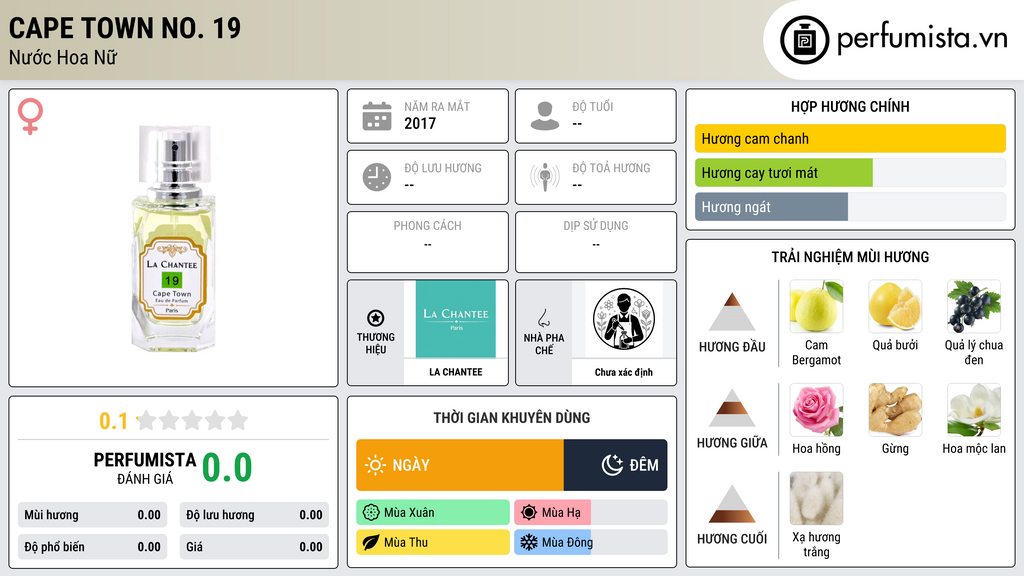Screen dimensions: 1024x576
Task: Click the Mùa Thu season bar
Action: [433, 542]
